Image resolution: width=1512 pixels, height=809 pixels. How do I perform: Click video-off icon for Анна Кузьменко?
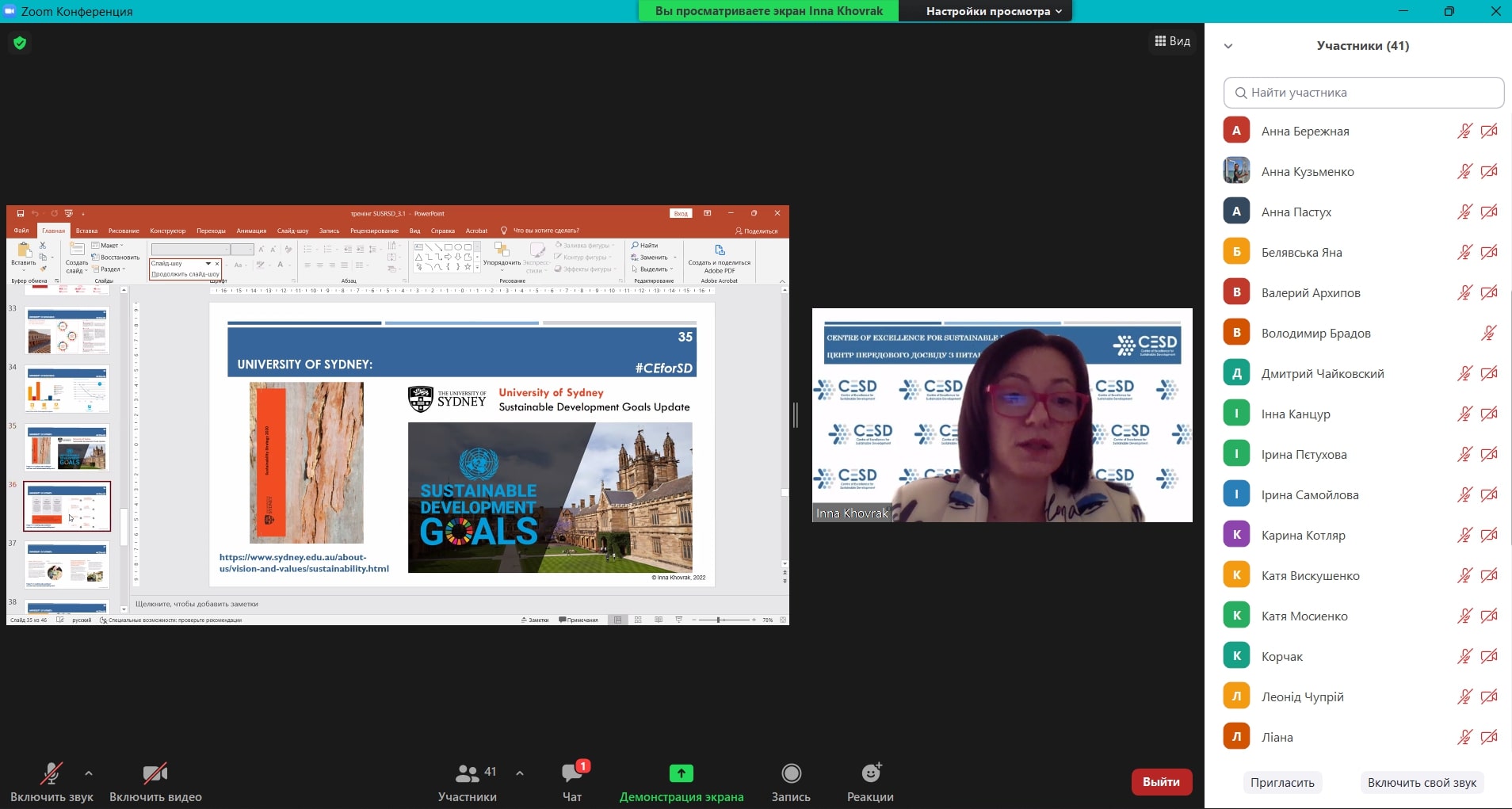pyautogui.click(x=1489, y=171)
